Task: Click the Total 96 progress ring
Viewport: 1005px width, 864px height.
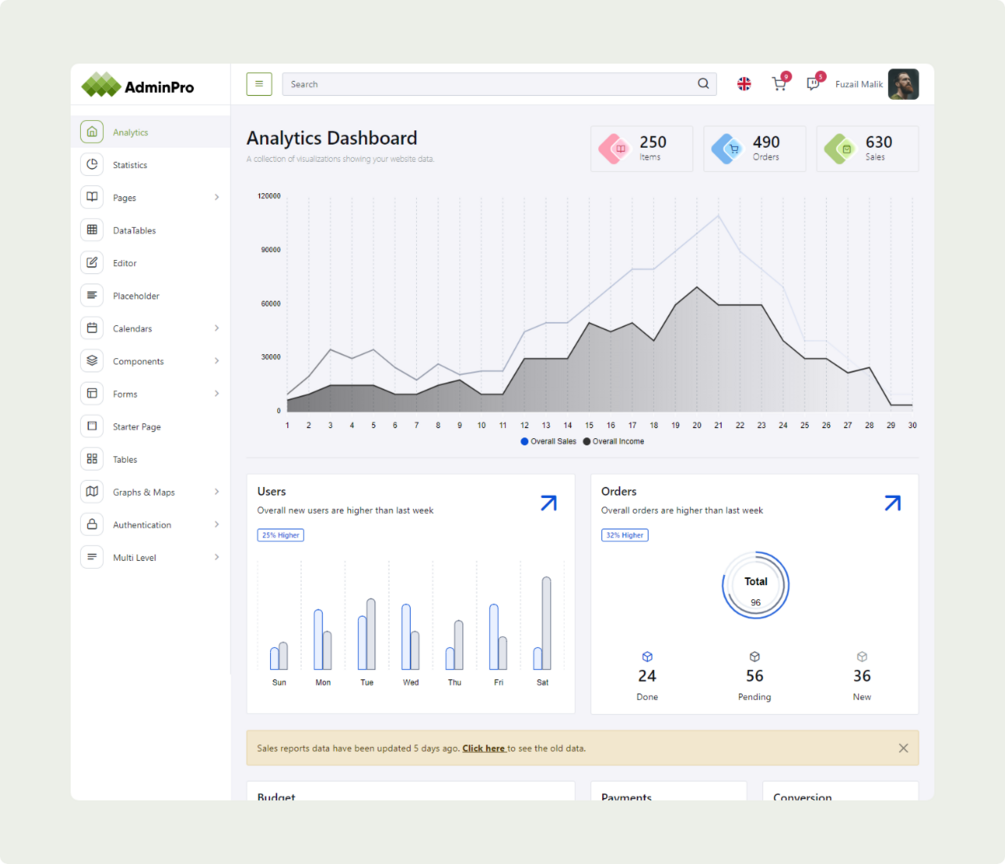Action: click(756, 585)
